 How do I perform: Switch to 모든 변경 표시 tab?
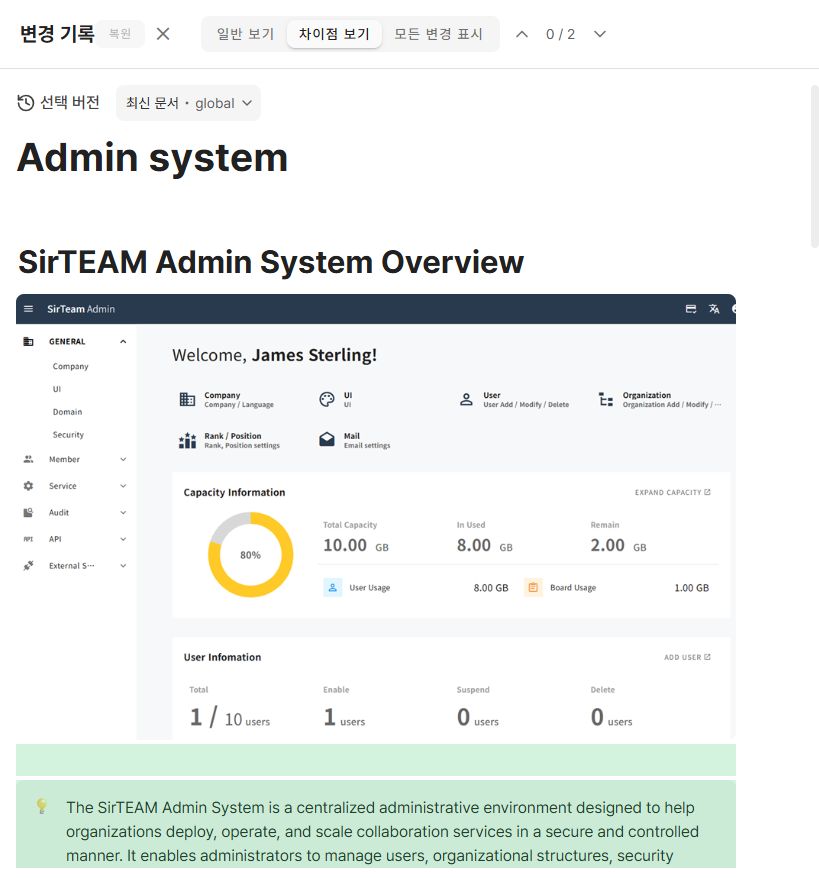pyautogui.click(x=439, y=34)
